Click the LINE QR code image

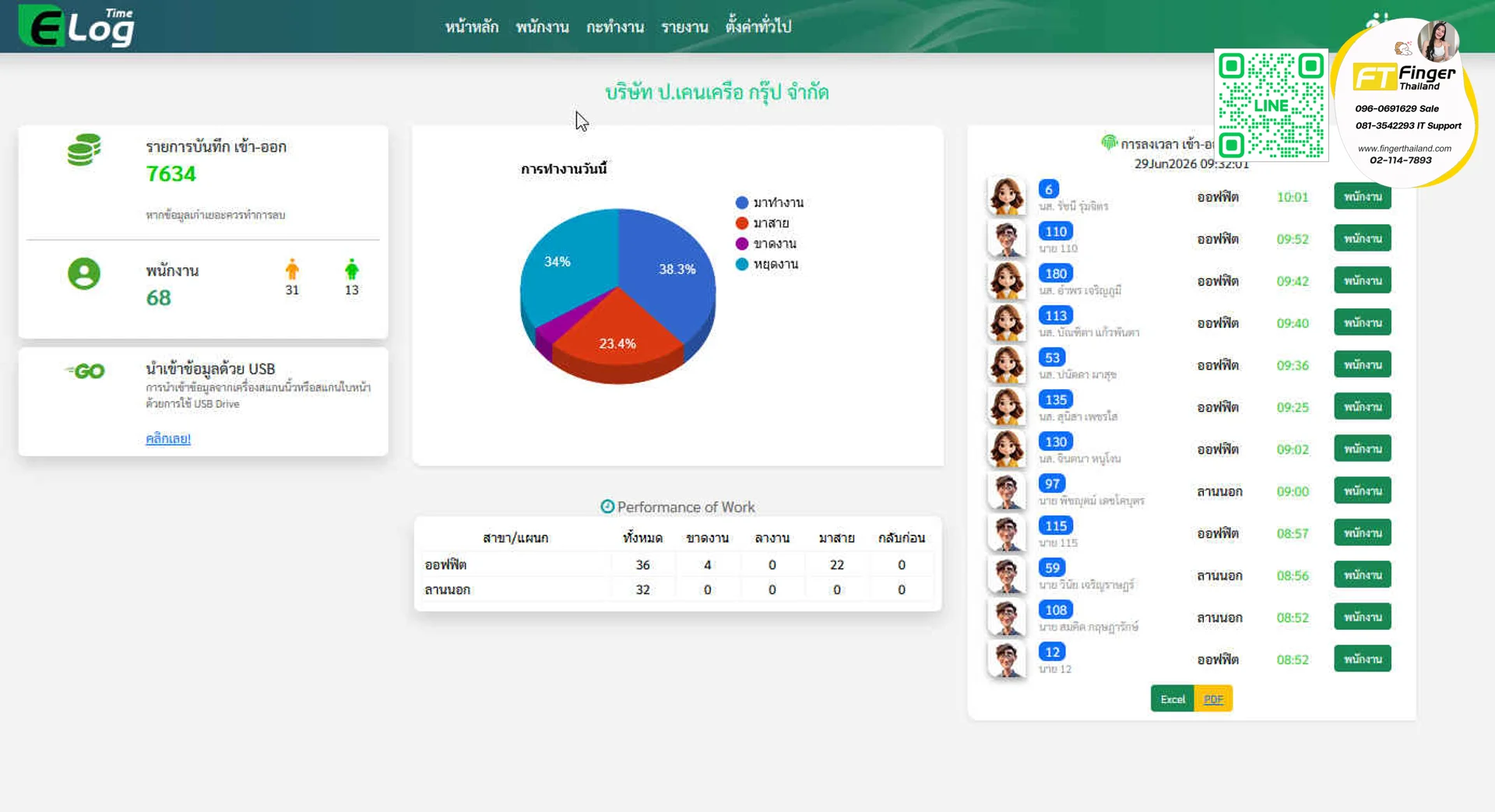[1271, 105]
